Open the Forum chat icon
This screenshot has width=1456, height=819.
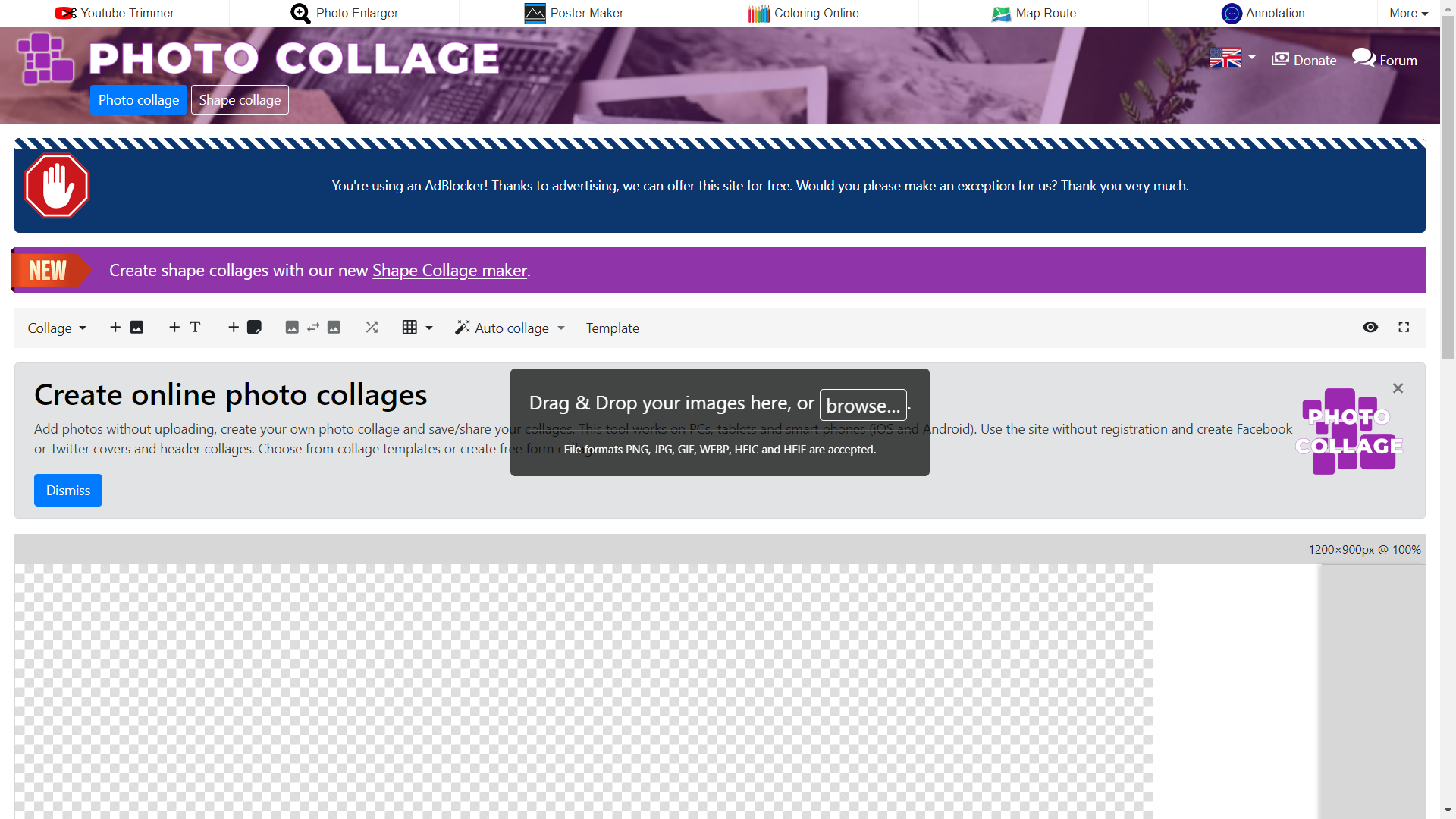pyautogui.click(x=1363, y=58)
